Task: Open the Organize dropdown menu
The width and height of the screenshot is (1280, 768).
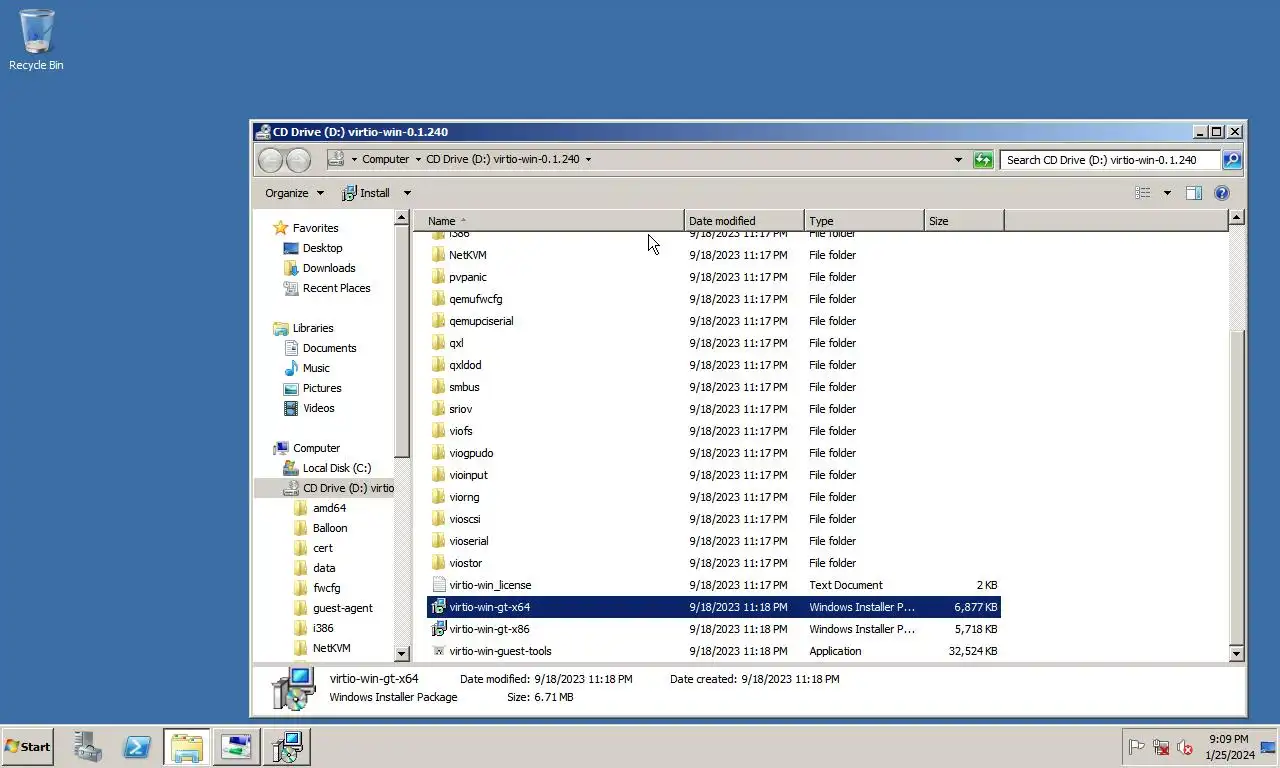Action: coord(294,193)
